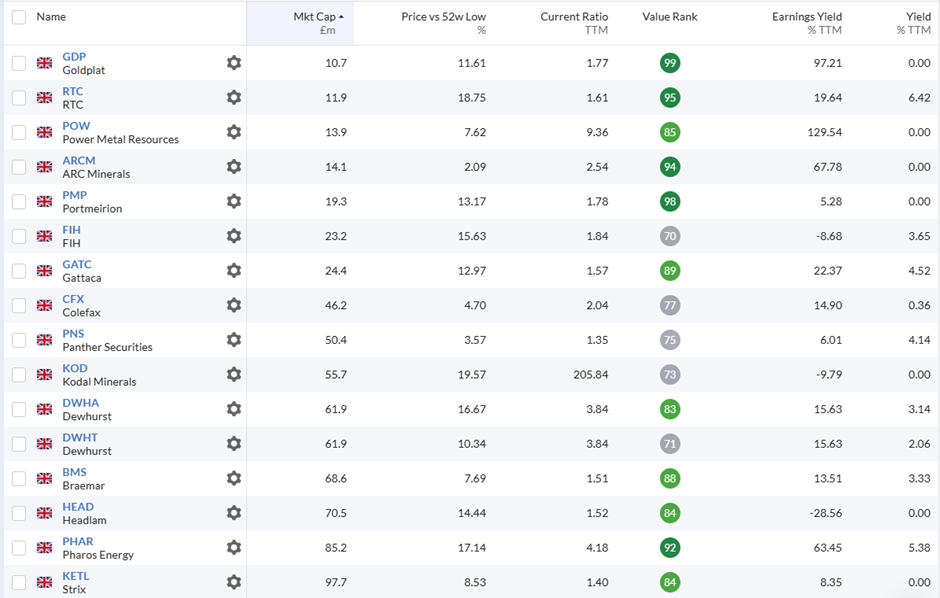This screenshot has width=940, height=598.
Task: Open gear options for Pharos Energy
Action: click(x=234, y=548)
